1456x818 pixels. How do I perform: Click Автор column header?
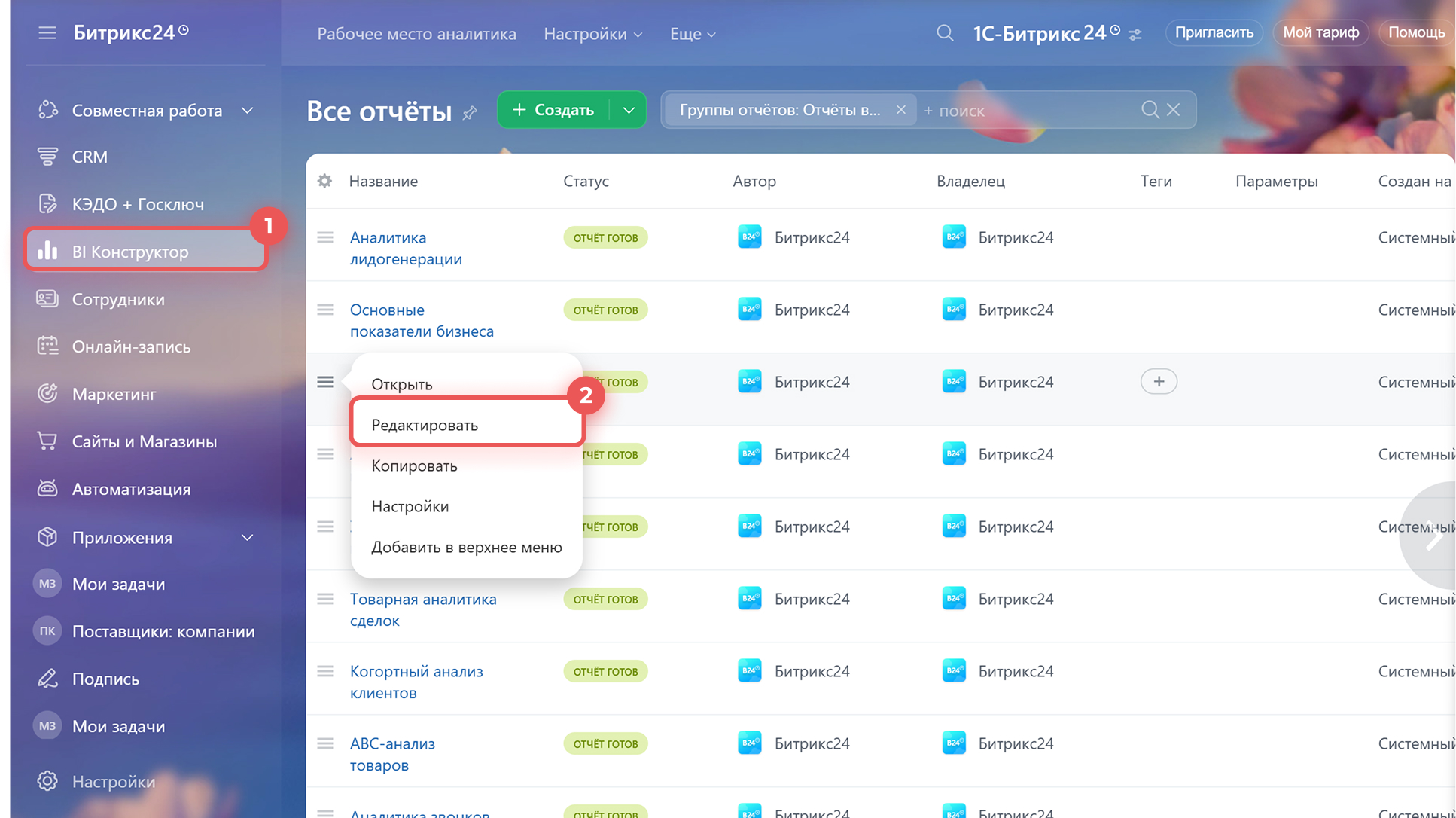pyautogui.click(x=754, y=181)
